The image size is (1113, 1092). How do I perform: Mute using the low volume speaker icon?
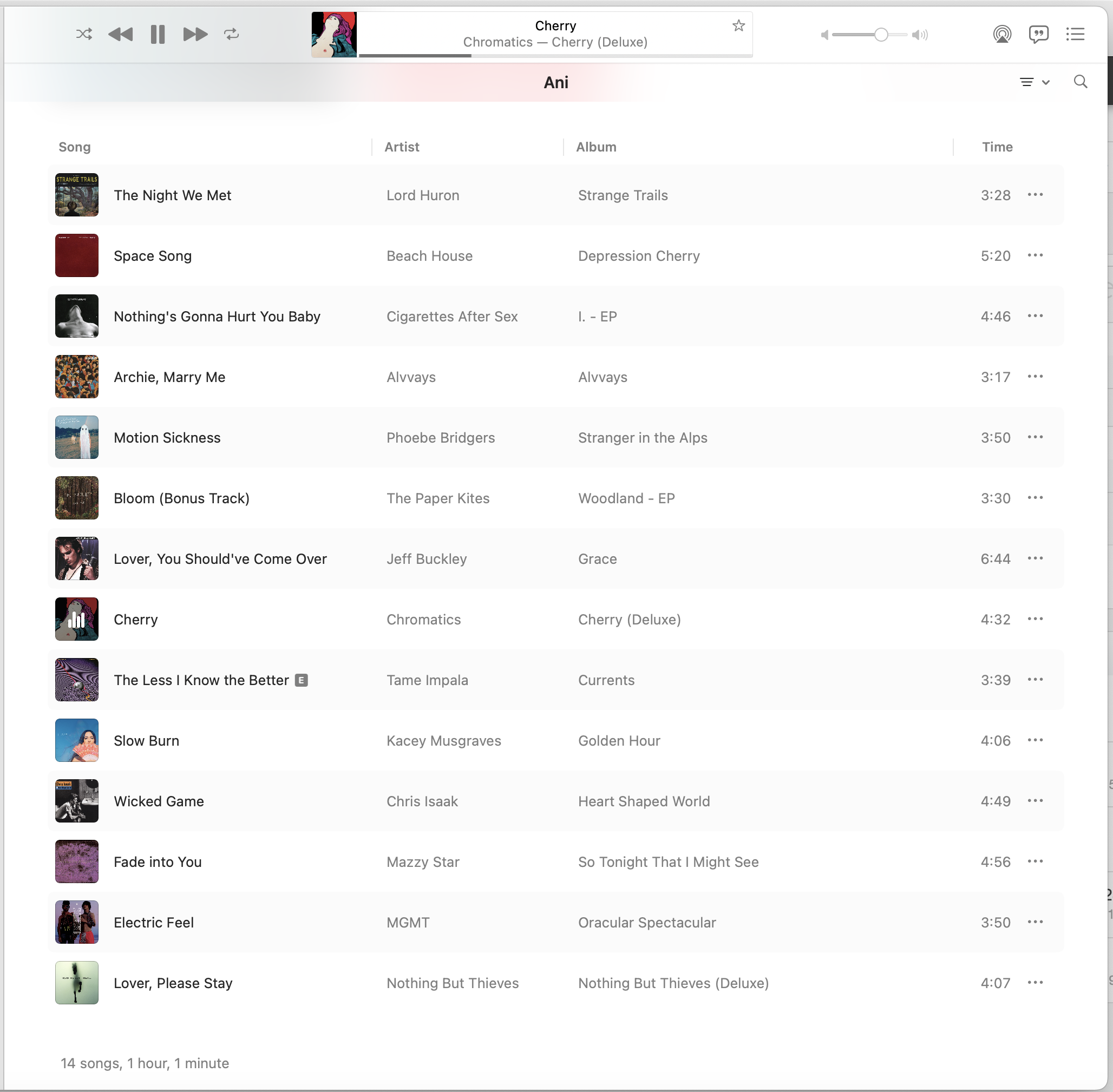click(824, 35)
